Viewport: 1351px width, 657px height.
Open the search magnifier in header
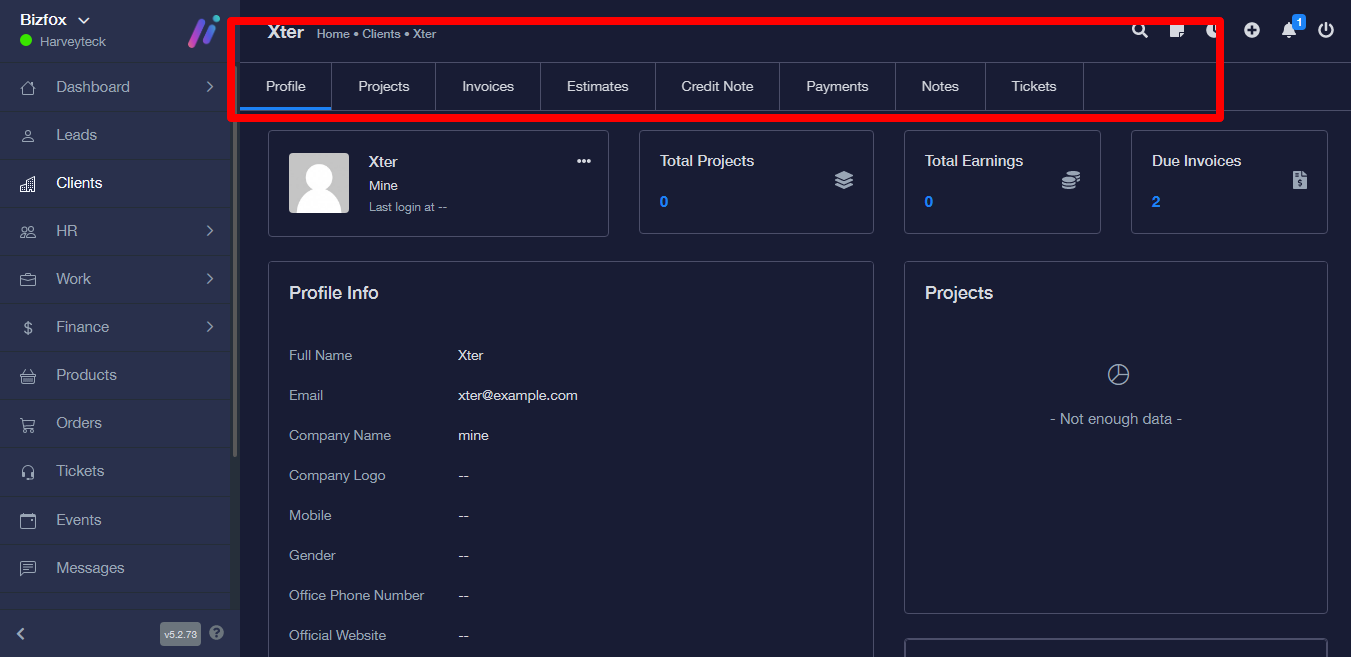click(x=1140, y=31)
